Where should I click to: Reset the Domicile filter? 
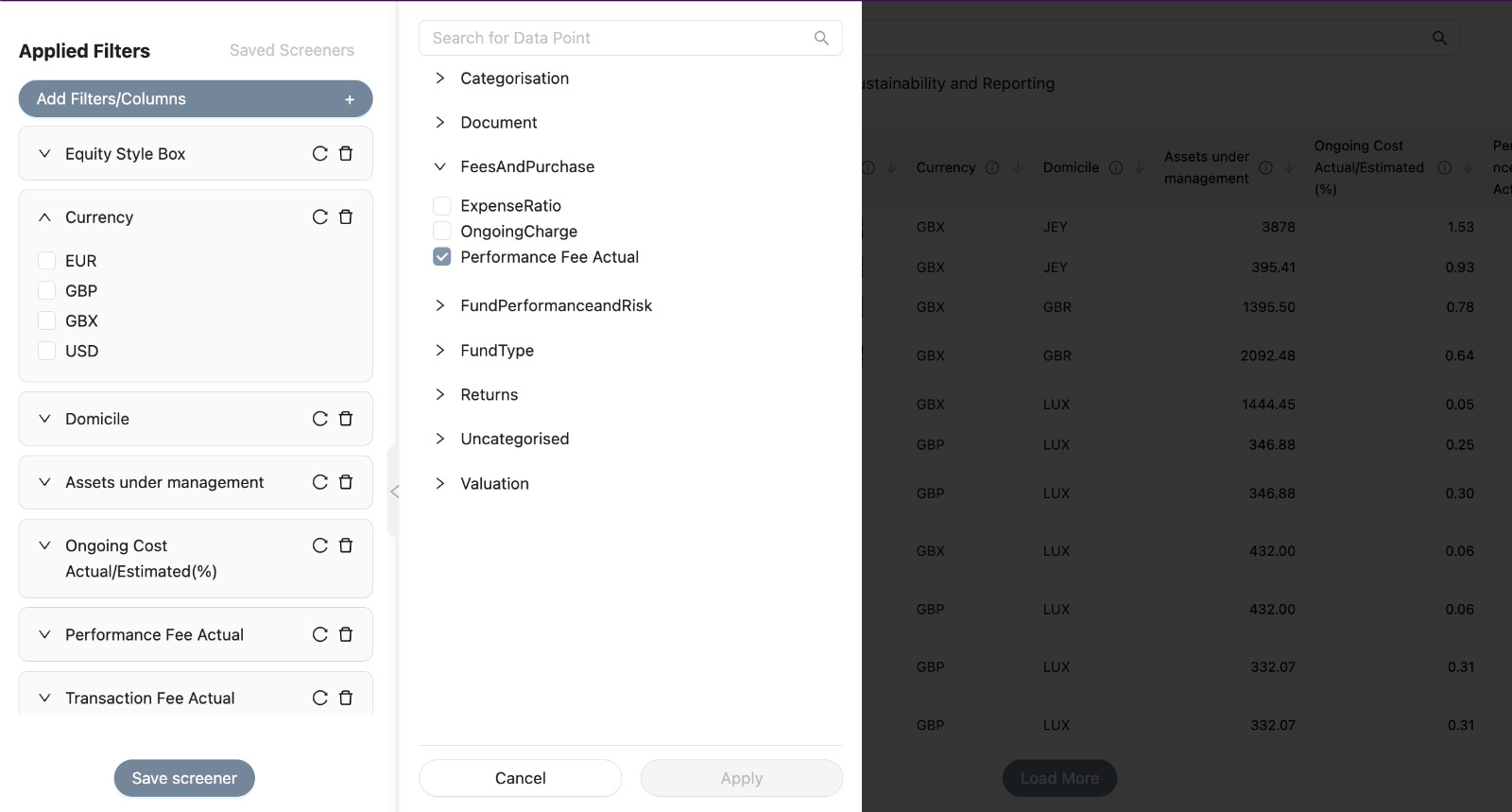320,419
